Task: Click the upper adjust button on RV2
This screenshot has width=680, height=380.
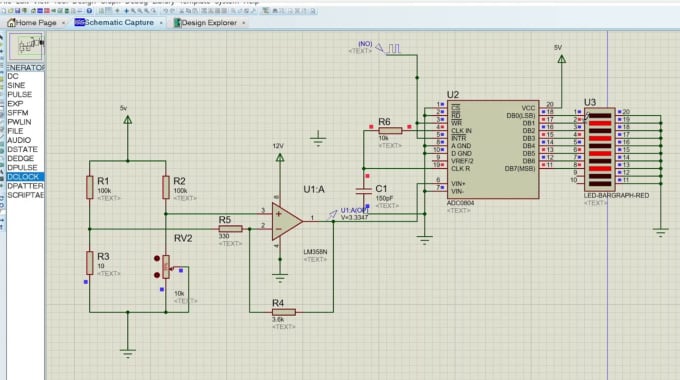Action: [x=157, y=259]
